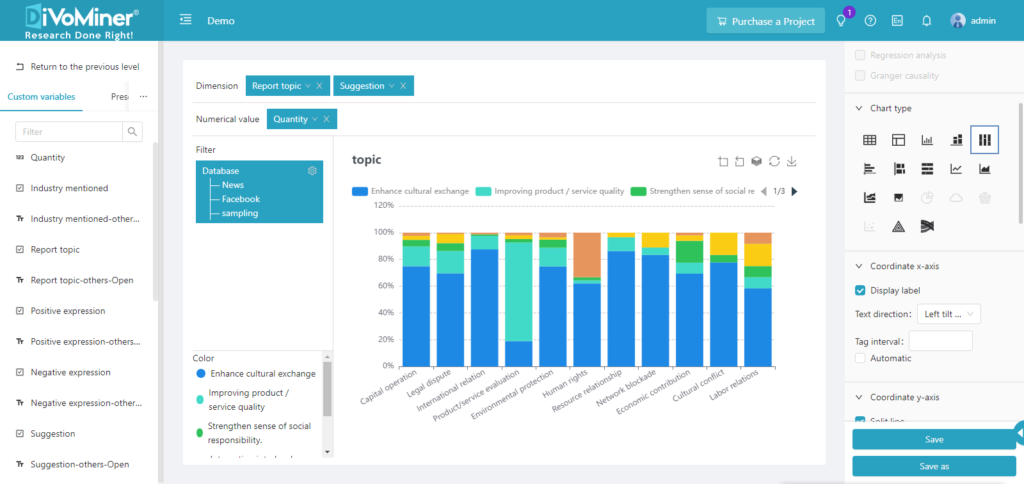This screenshot has height=484, width=1024.
Task: Select News under Database filter
Action: 232,185
